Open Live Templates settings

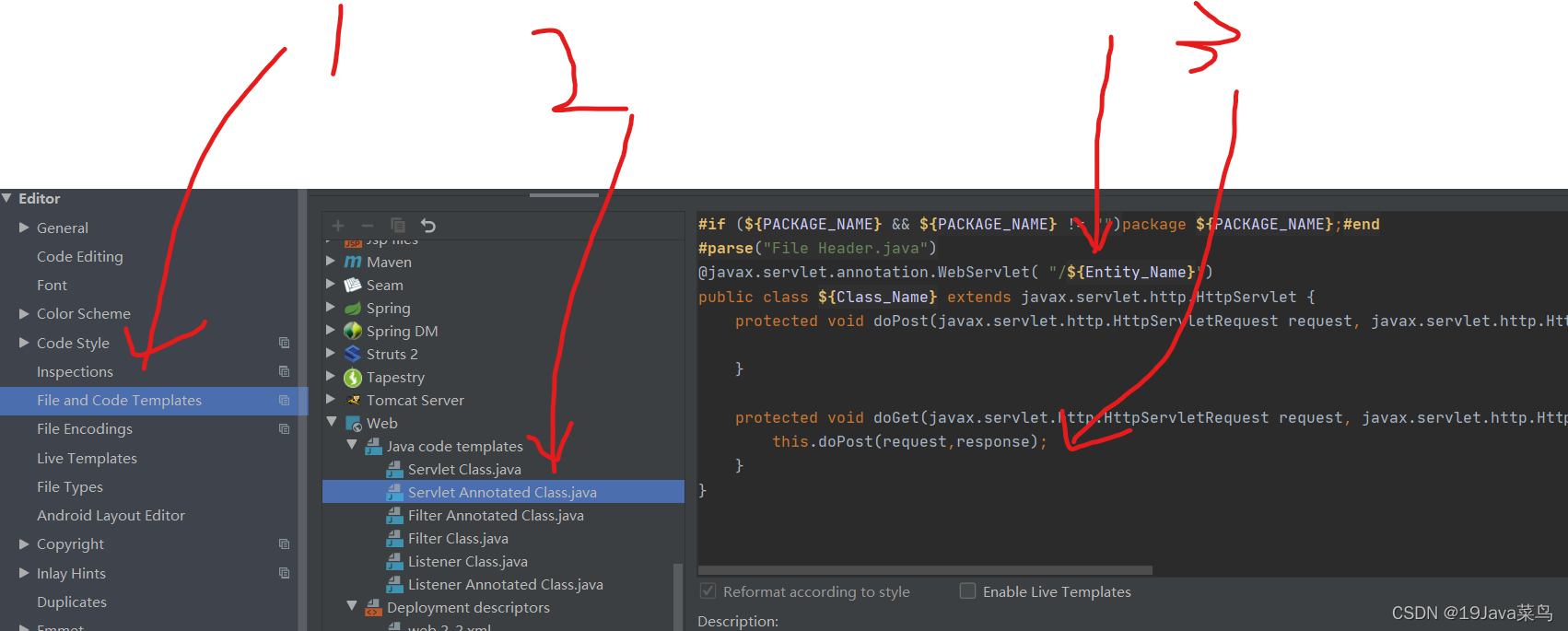click(x=87, y=459)
